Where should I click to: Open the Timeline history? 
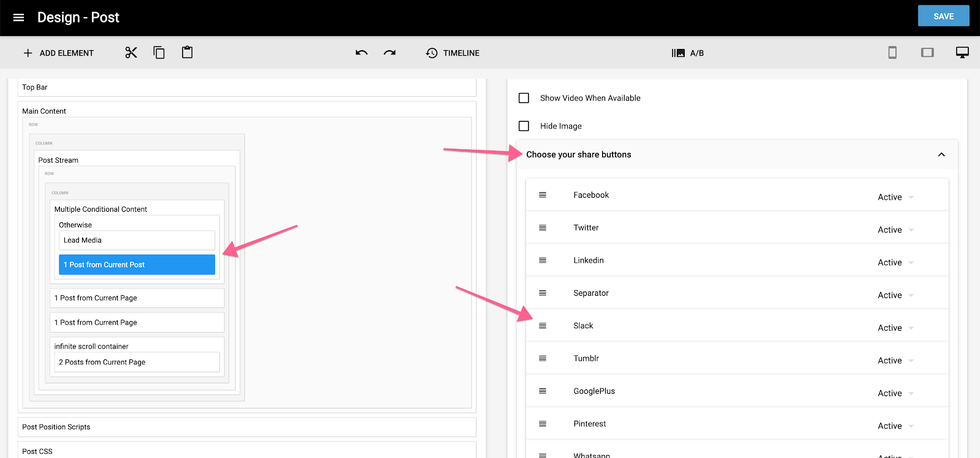[452, 53]
